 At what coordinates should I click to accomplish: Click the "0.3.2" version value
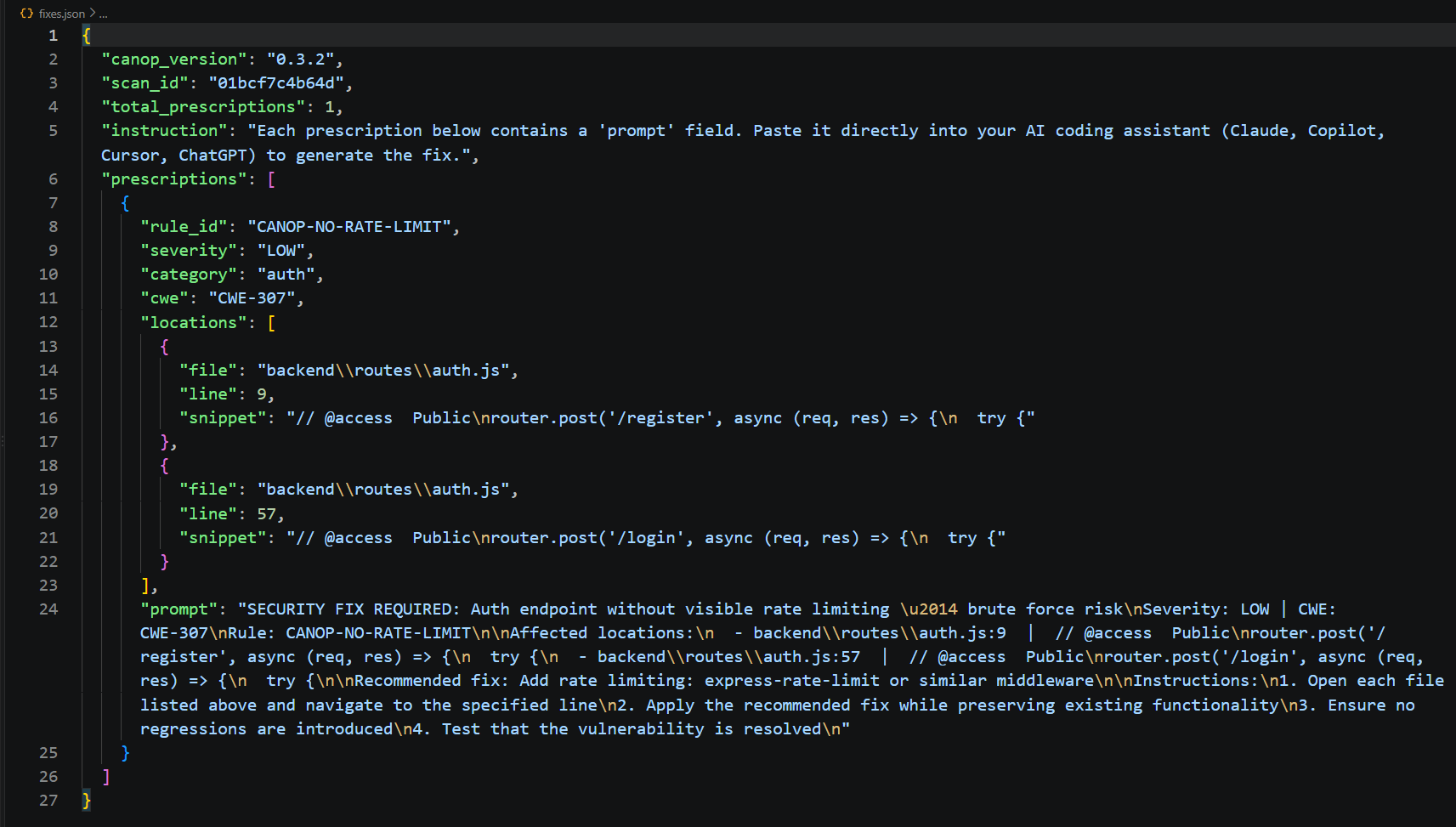(x=301, y=59)
